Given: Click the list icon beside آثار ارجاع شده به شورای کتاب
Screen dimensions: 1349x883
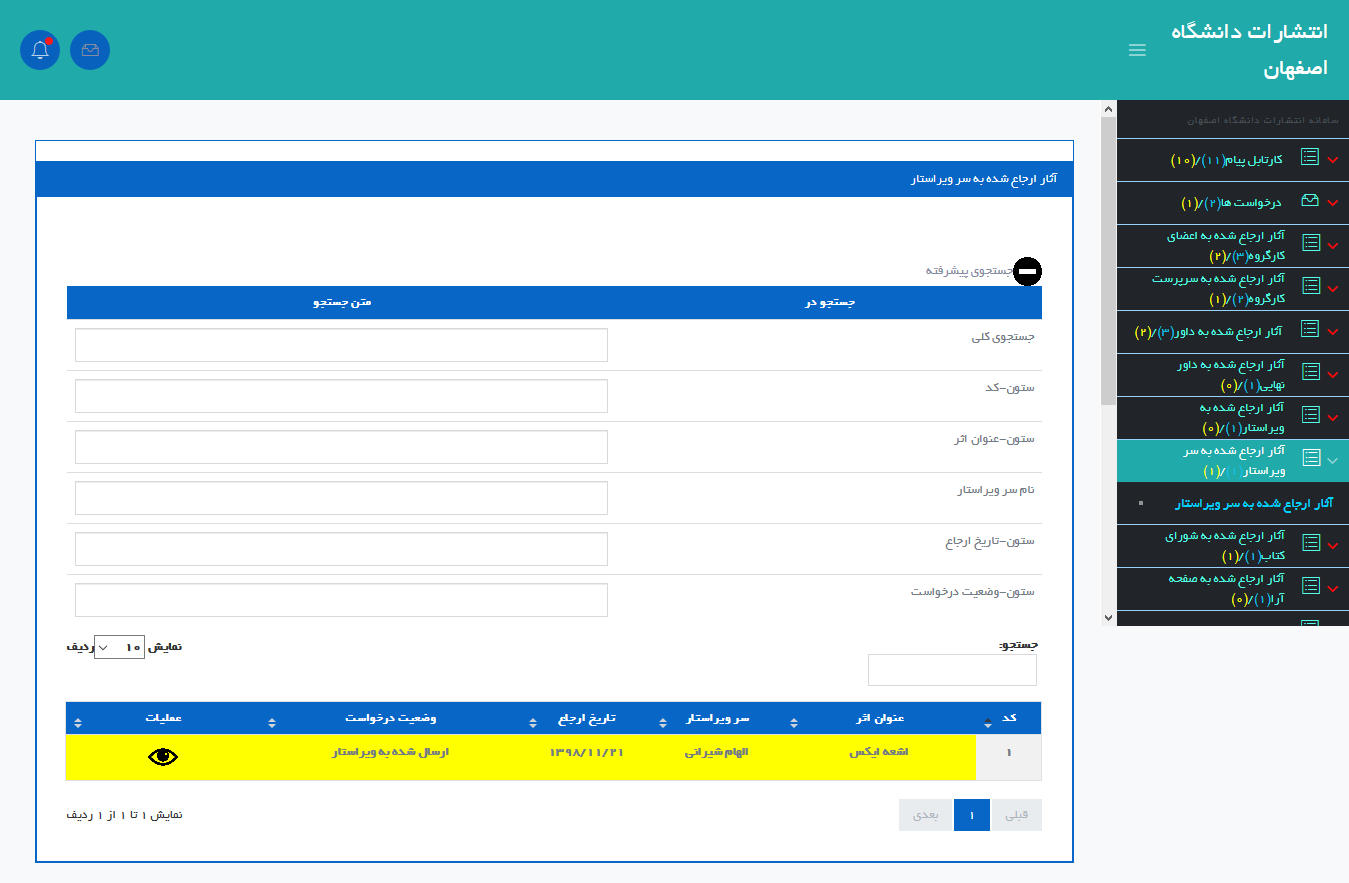Looking at the screenshot, I should pos(1309,544).
